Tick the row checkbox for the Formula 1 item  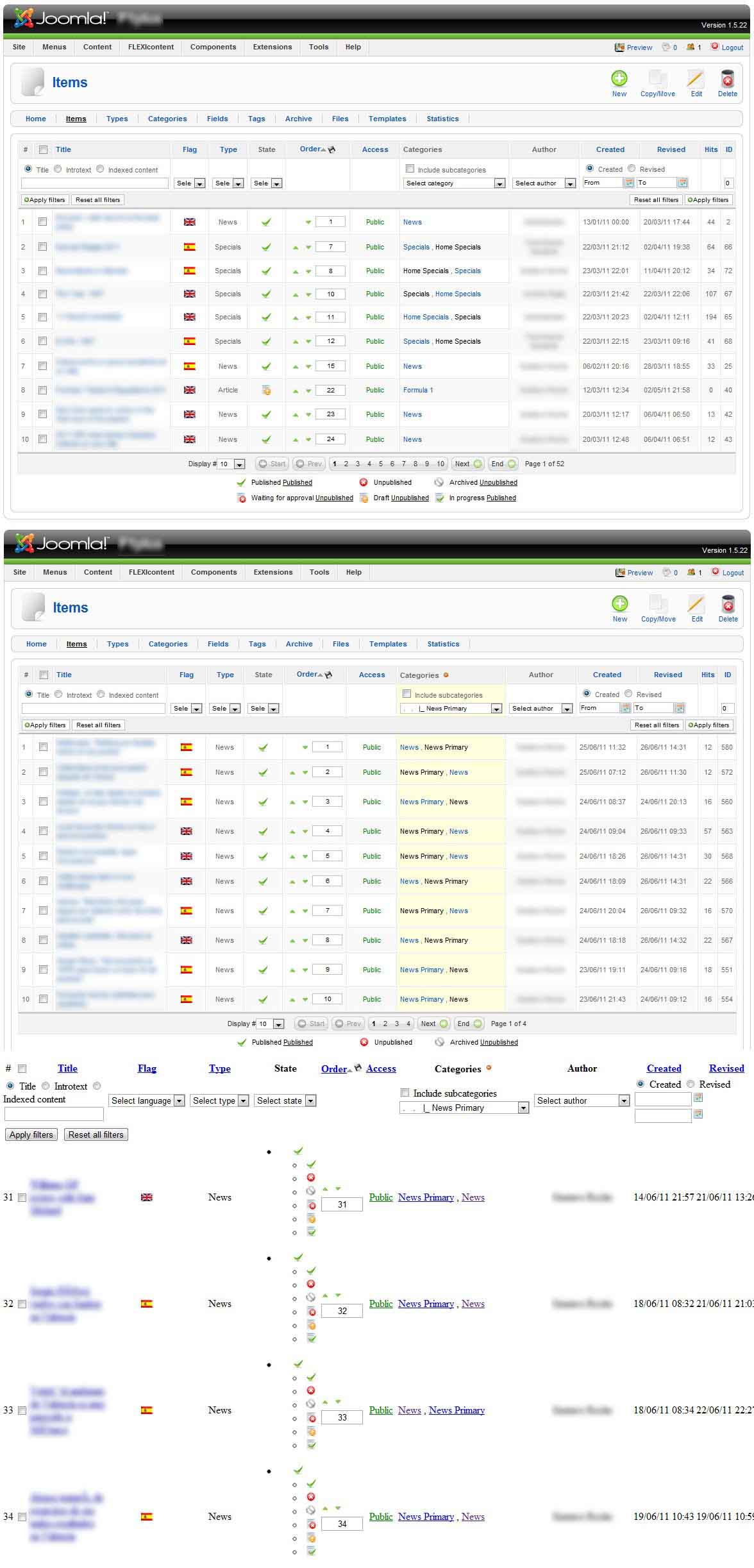point(42,390)
